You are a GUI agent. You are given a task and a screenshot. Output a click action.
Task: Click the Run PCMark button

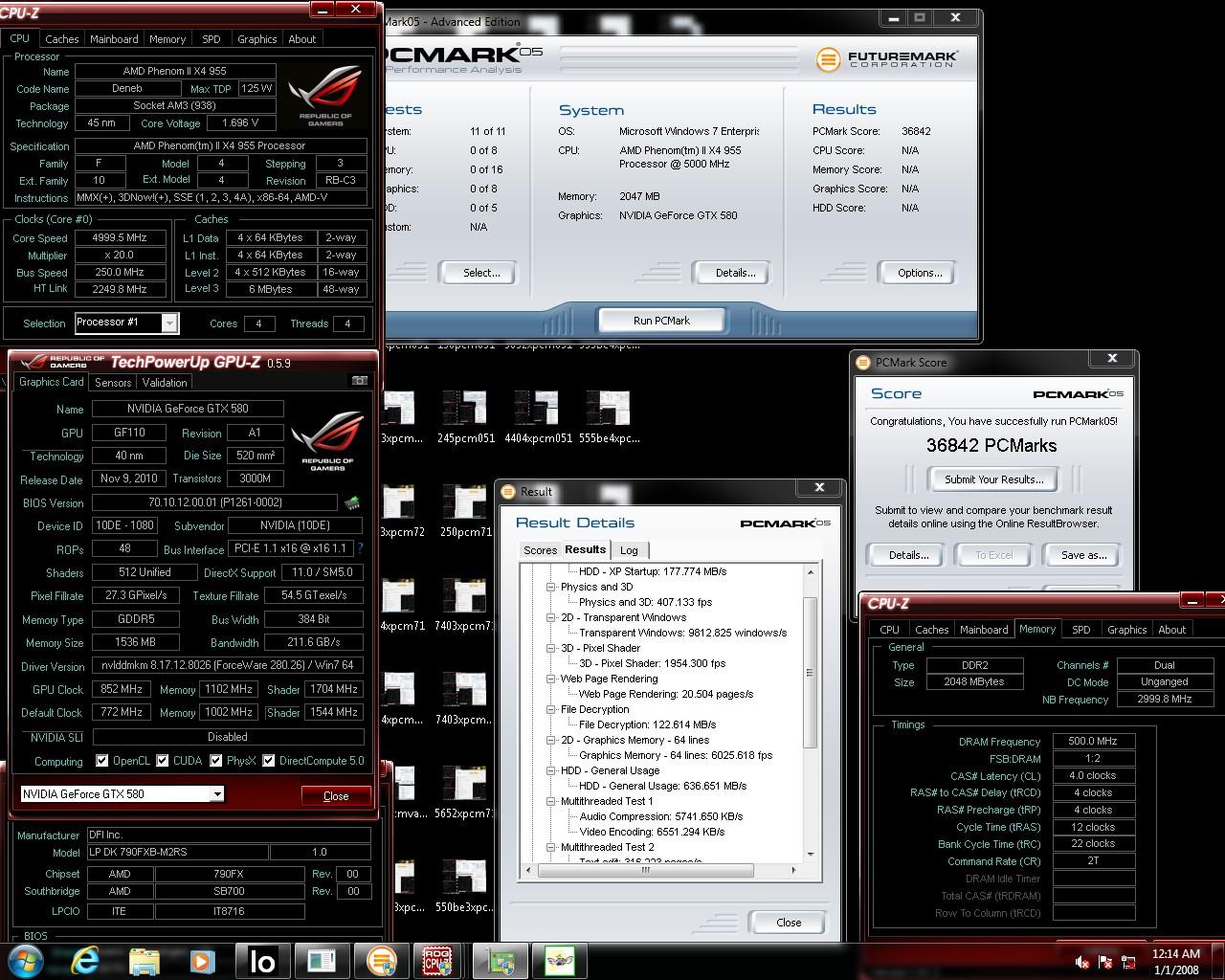pyautogui.click(x=661, y=321)
